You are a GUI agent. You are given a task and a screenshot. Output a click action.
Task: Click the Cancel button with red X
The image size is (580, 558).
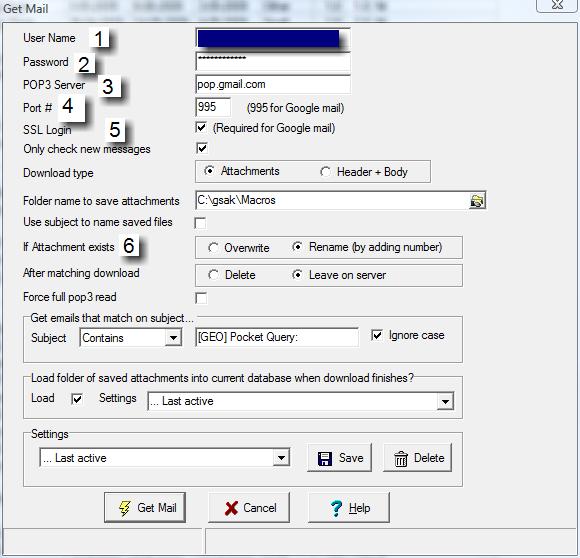tap(249, 507)
